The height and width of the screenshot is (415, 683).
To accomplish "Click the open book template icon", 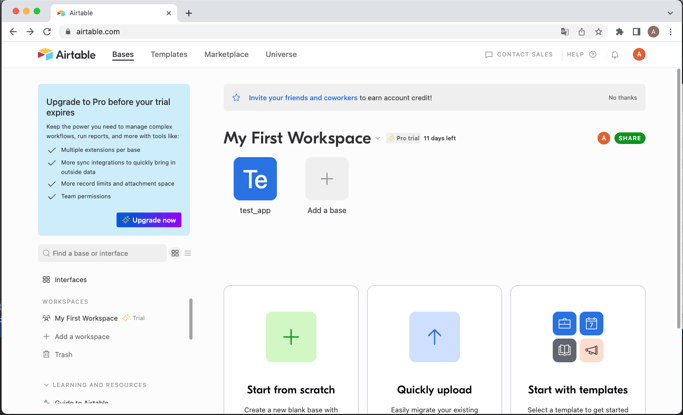I will coord(564,350).
